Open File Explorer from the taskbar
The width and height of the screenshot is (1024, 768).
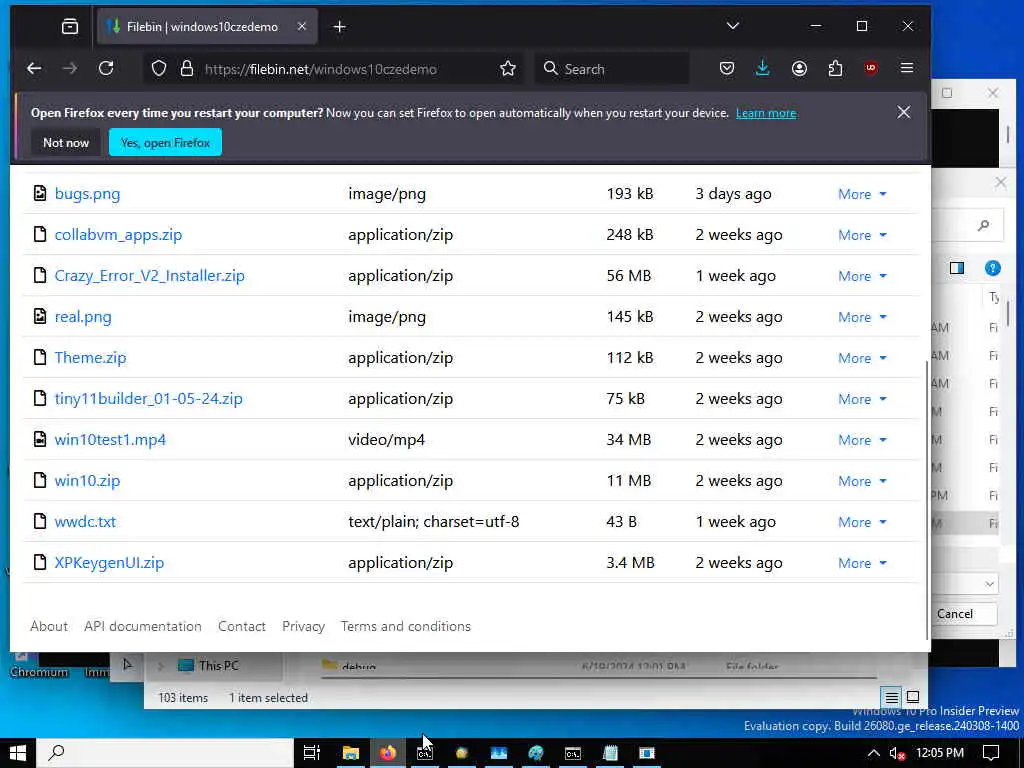(351, 753)
